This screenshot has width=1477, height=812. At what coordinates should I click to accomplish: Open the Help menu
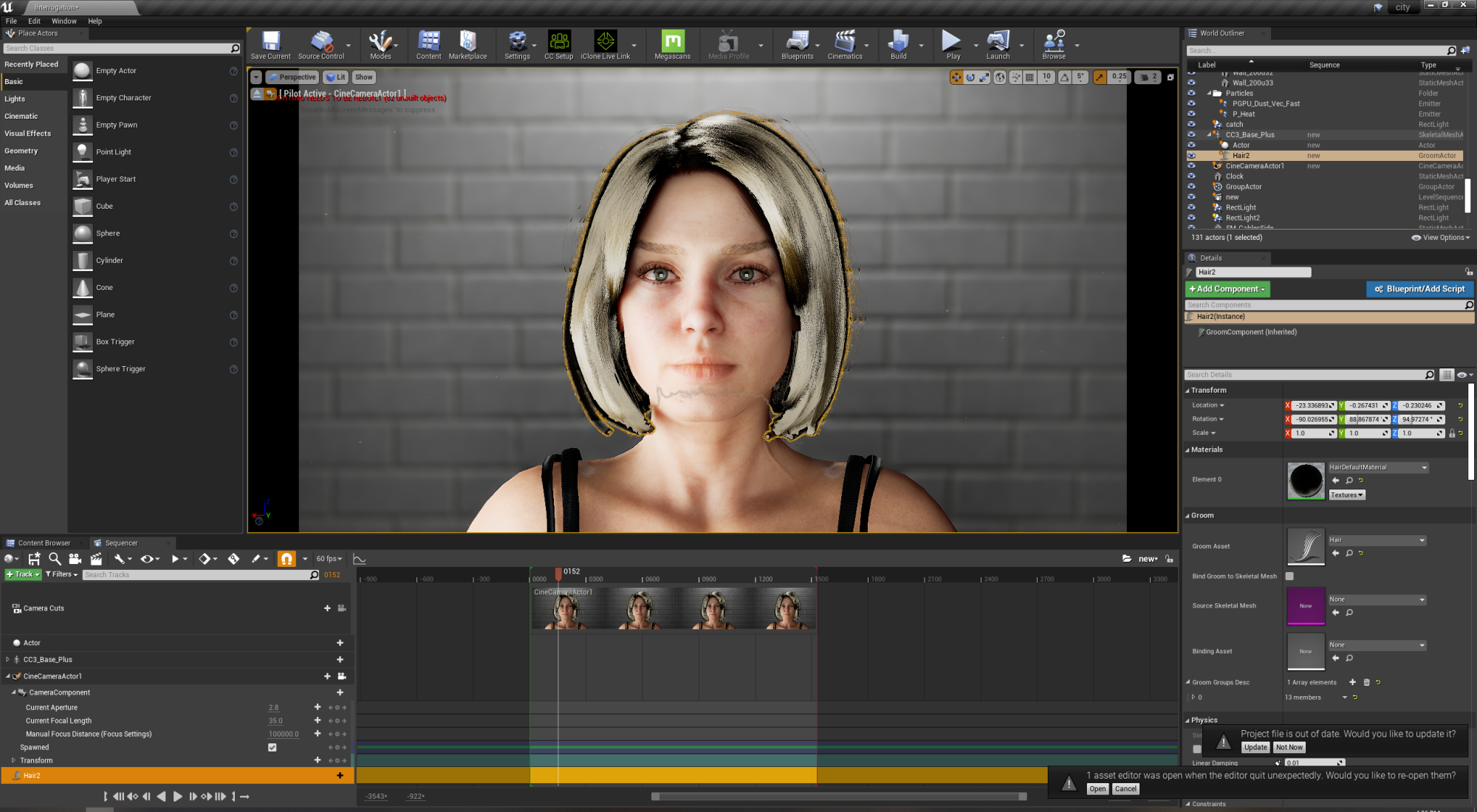click(95, 21)
